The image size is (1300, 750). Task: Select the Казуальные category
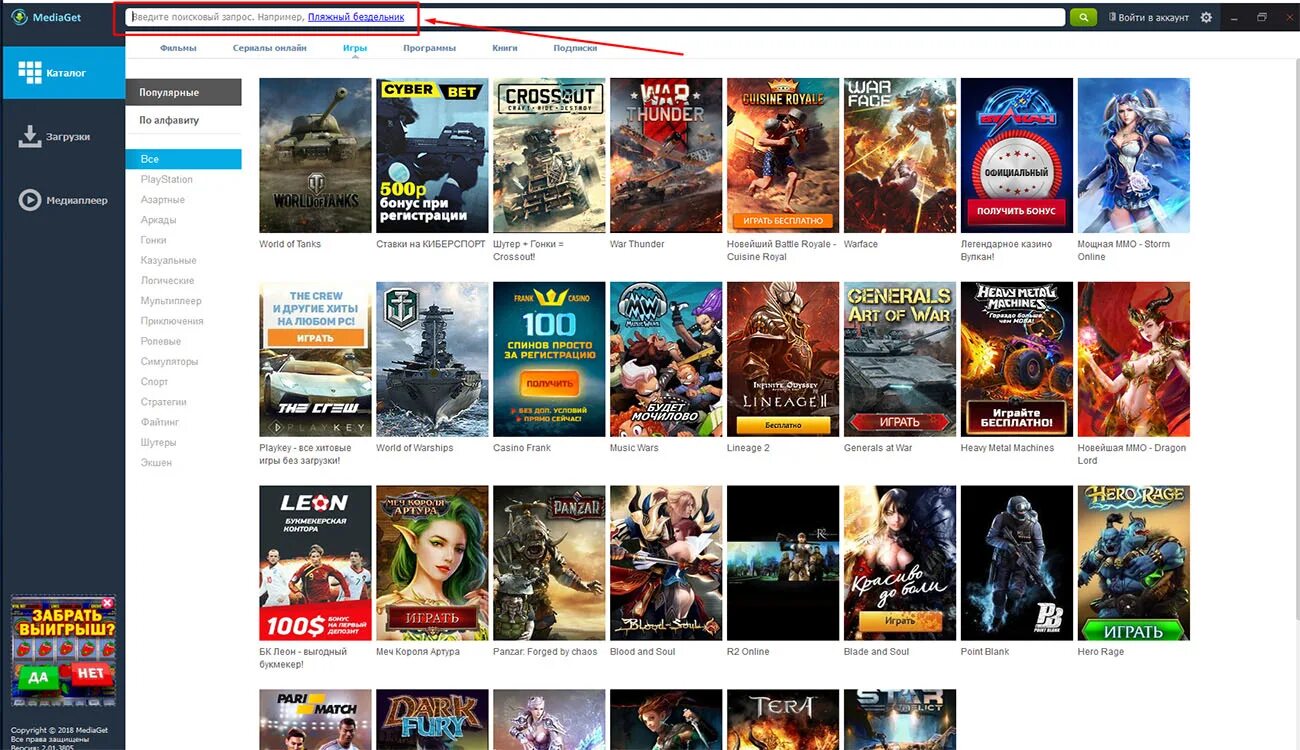coord(168,261)
